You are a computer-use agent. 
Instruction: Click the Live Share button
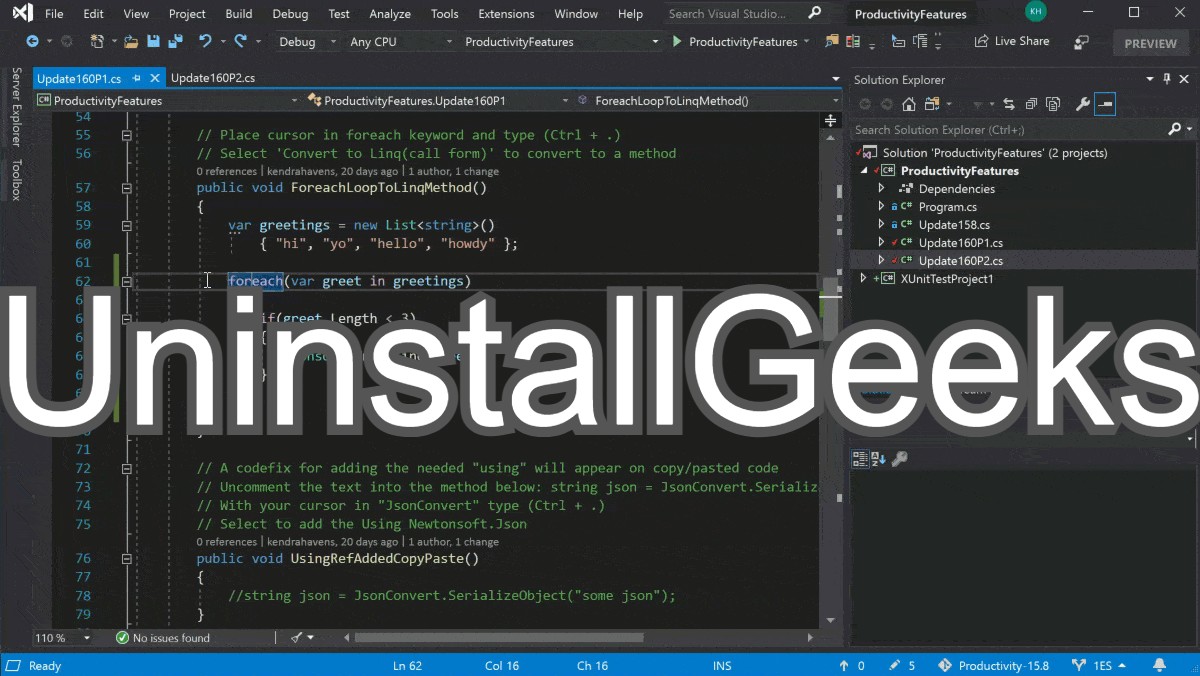point(1012,42)
